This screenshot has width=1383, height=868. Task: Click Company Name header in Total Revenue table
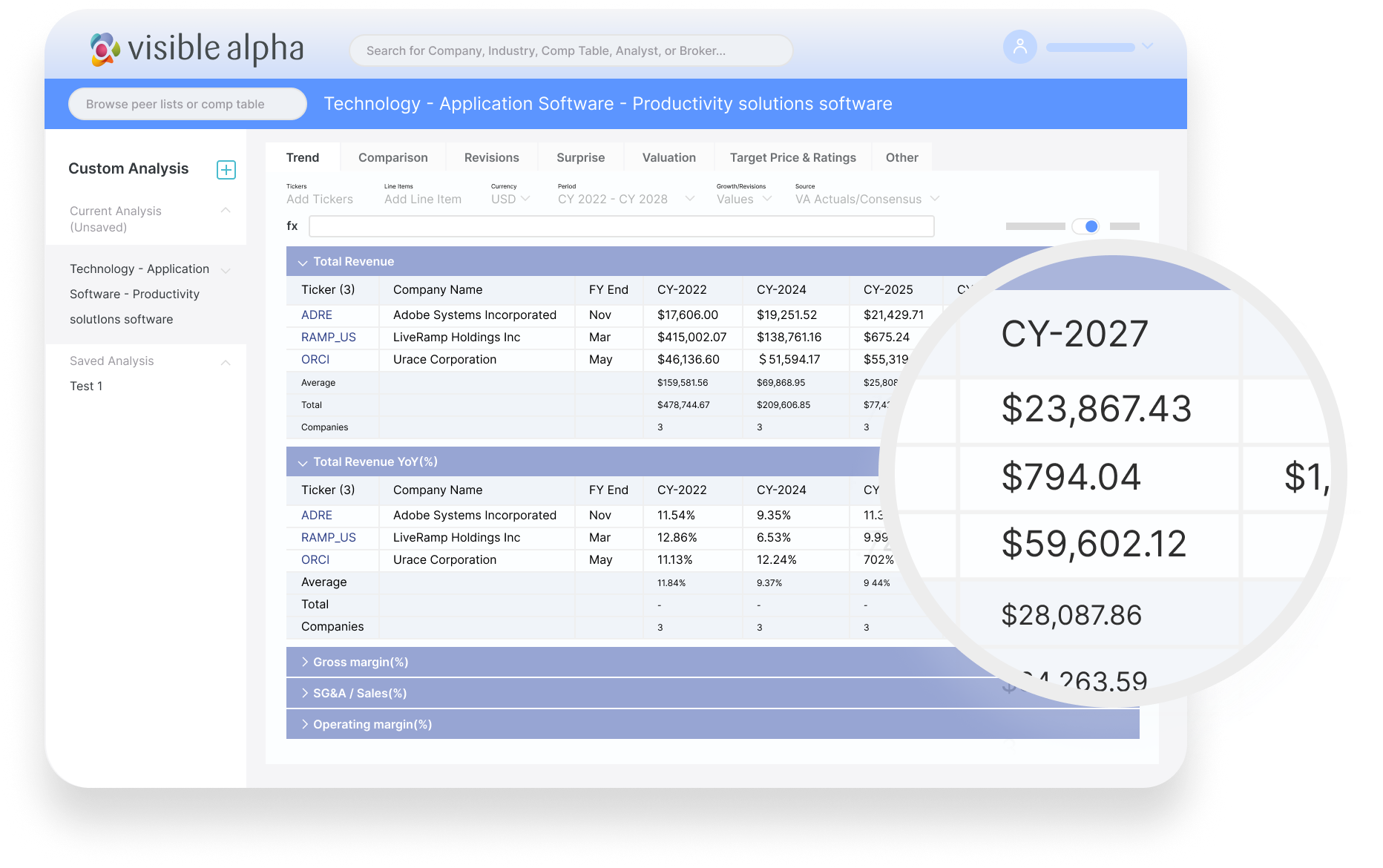tap(438, 289)
